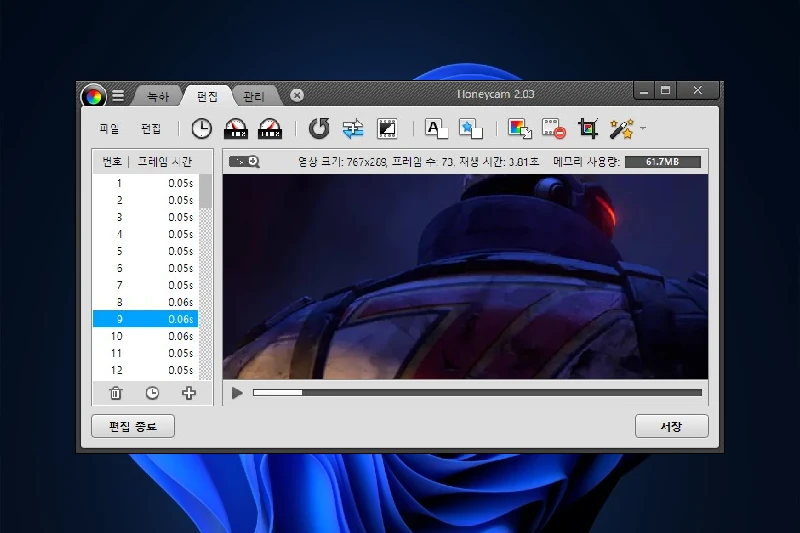This screenshot has width=800, height=533.
Task: Select frame 12 row
Action: [x=145, y=370]
